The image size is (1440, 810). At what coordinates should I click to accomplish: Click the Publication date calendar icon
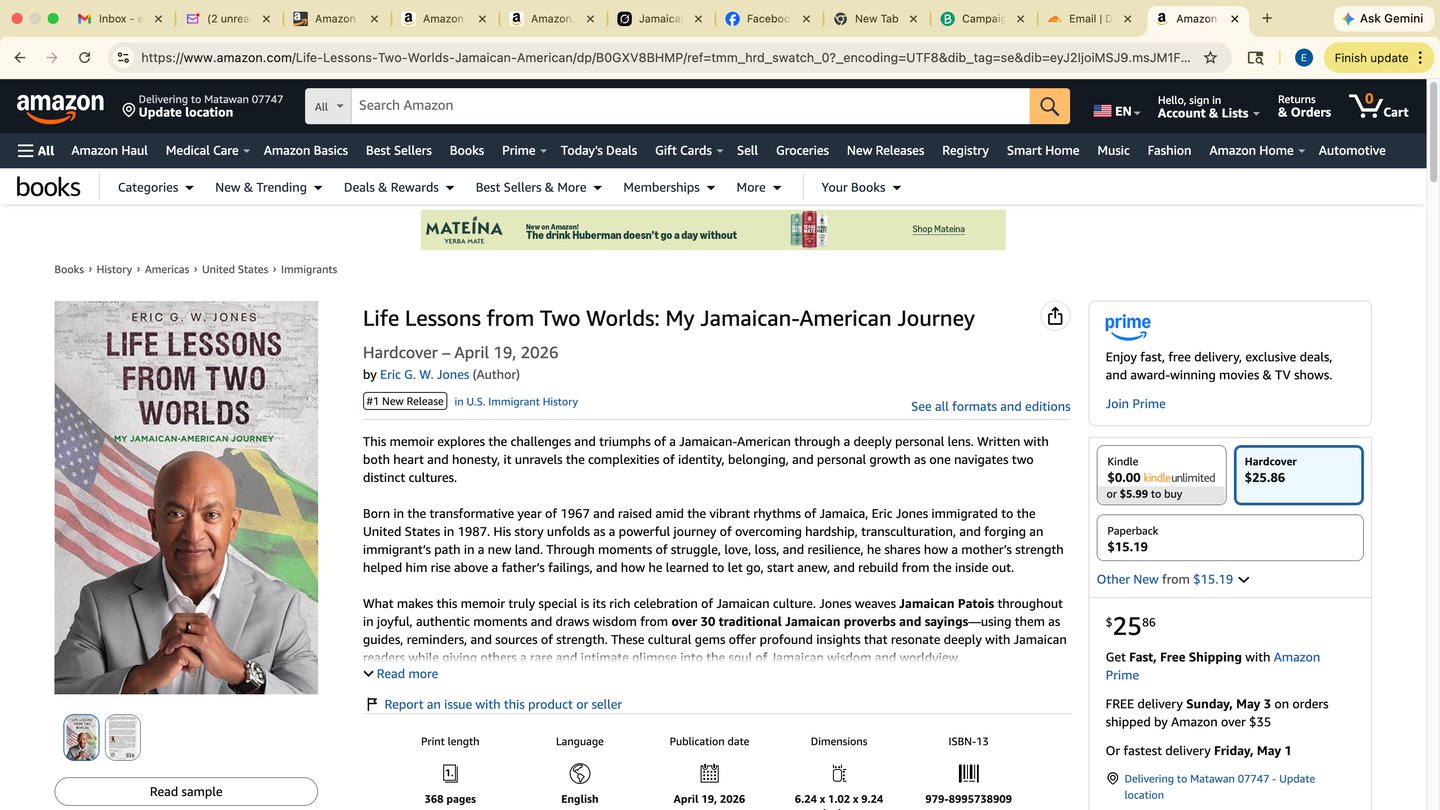[709, 773]
